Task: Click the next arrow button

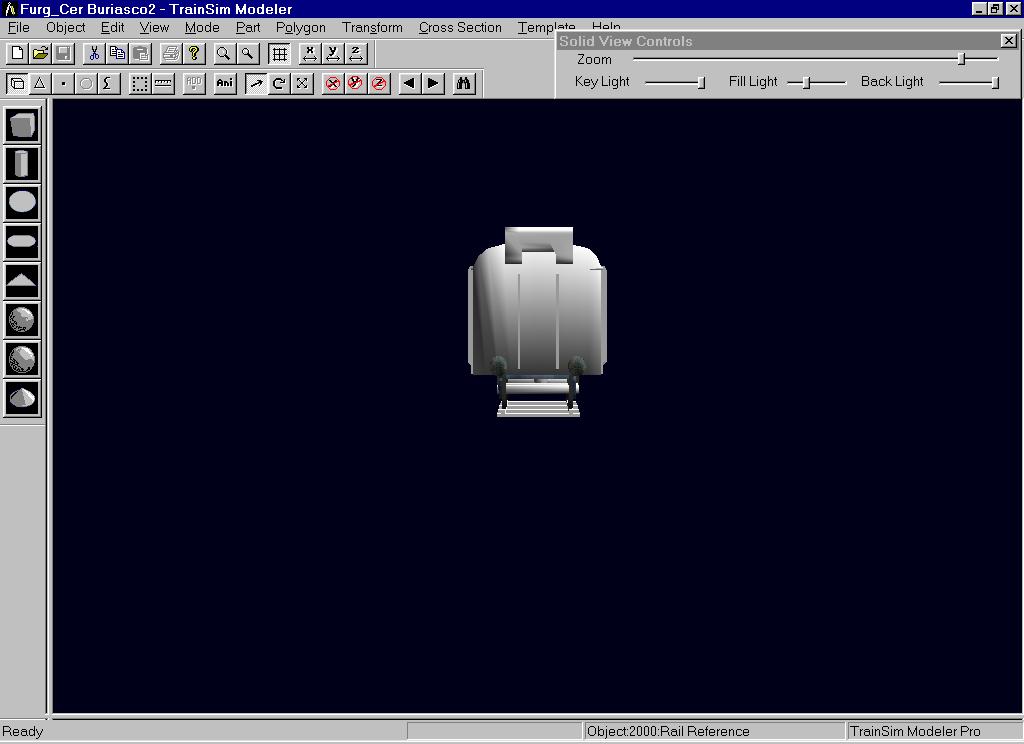Action: 433,84
